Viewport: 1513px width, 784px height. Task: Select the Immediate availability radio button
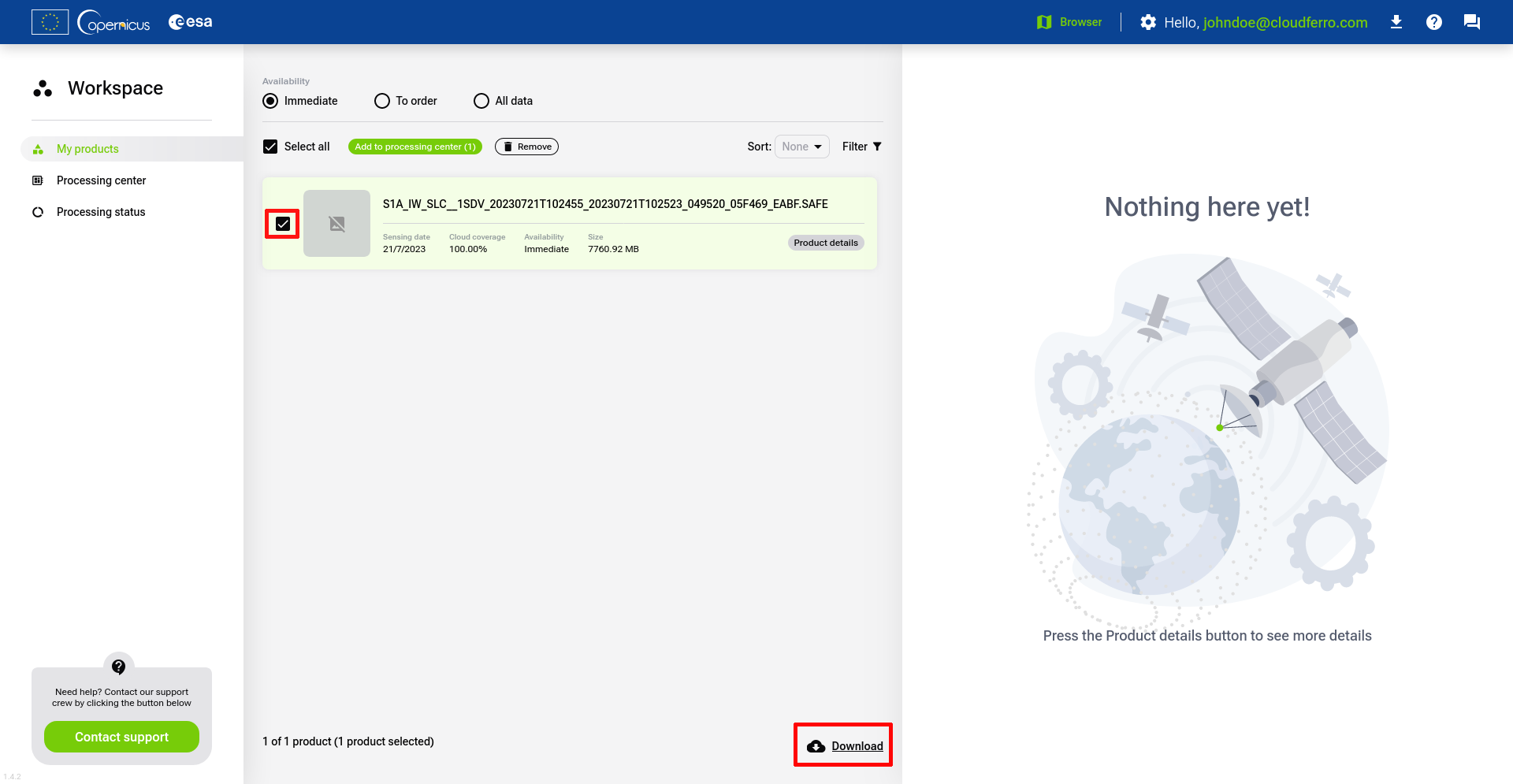[270, 101]
